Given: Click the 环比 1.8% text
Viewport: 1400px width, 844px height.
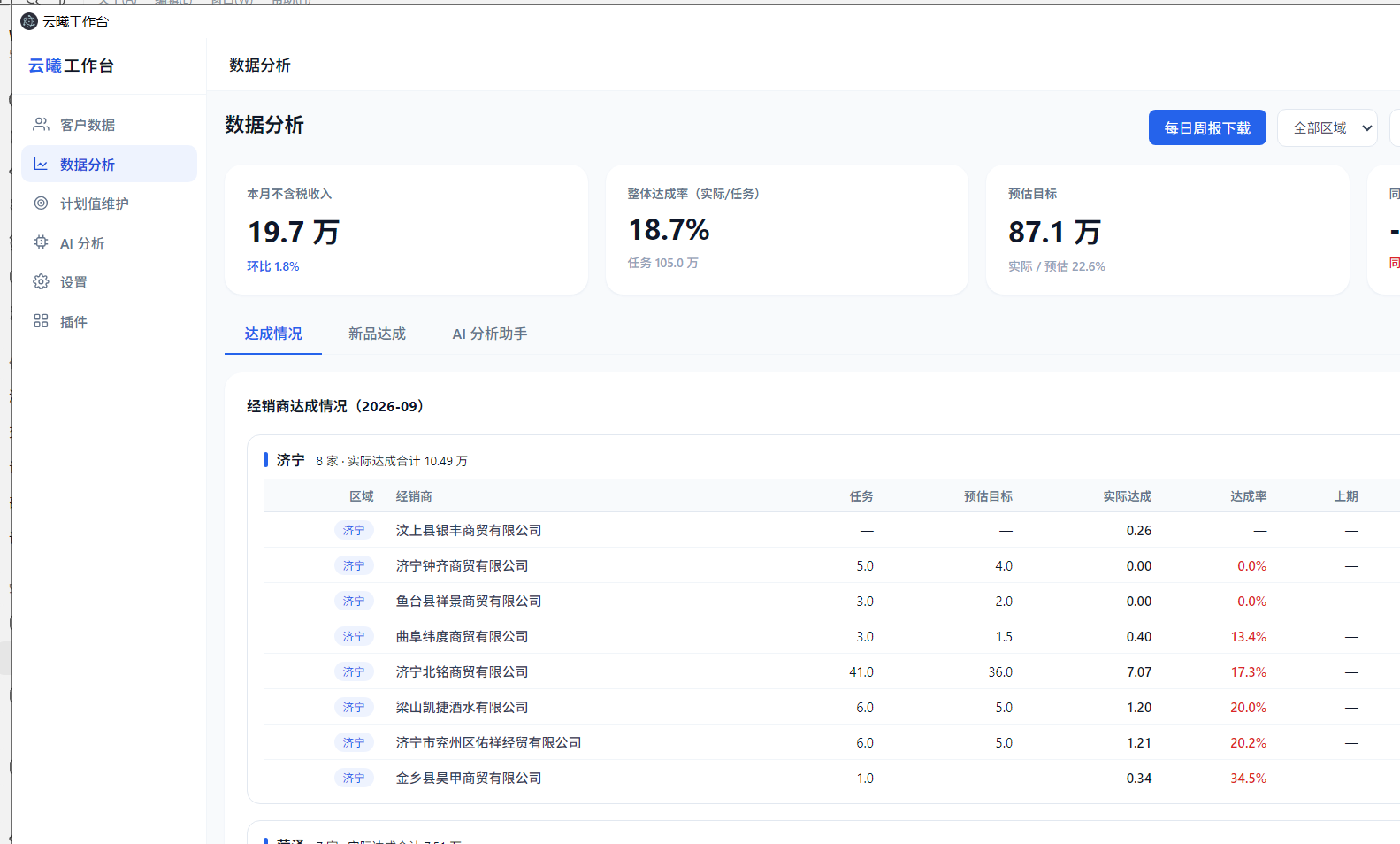Looking at the screenshot, I should tap(273, 266).
